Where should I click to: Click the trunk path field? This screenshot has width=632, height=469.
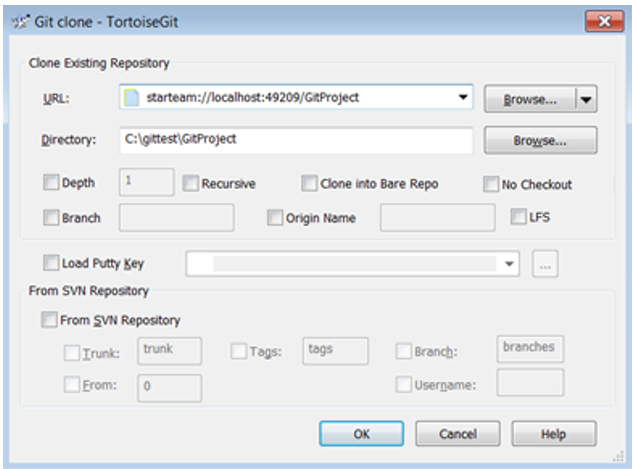(x=169, y=351)
